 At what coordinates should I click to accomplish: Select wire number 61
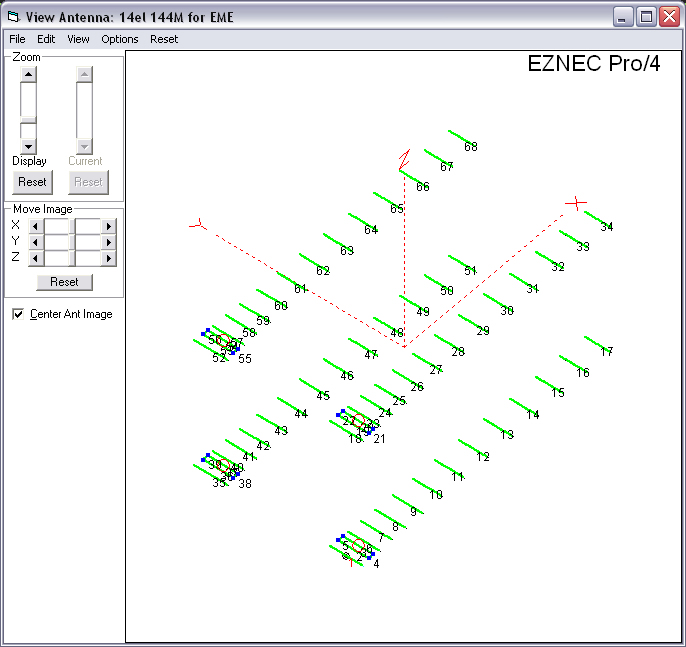point(301,289)
